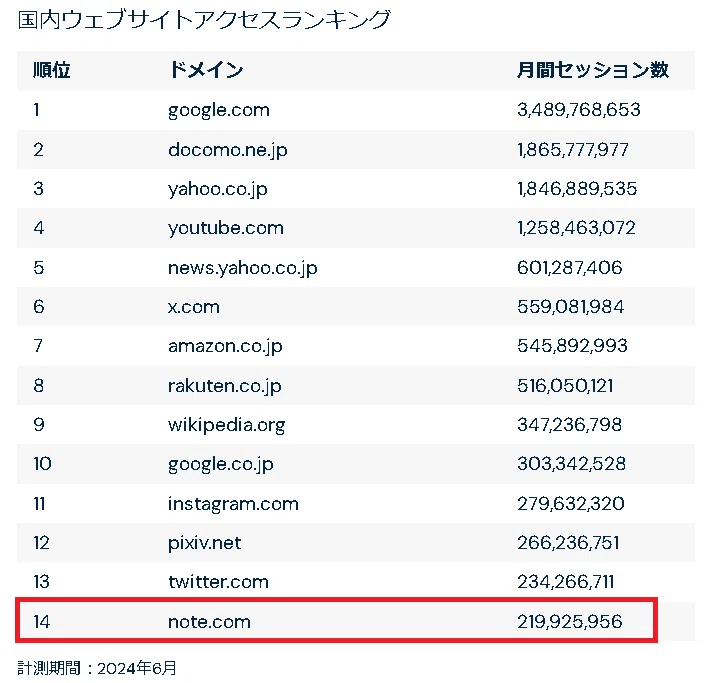This screenshot has width=707, height=683.
Task: Select the pixiv.net domain cell
Action: (204, 543)
